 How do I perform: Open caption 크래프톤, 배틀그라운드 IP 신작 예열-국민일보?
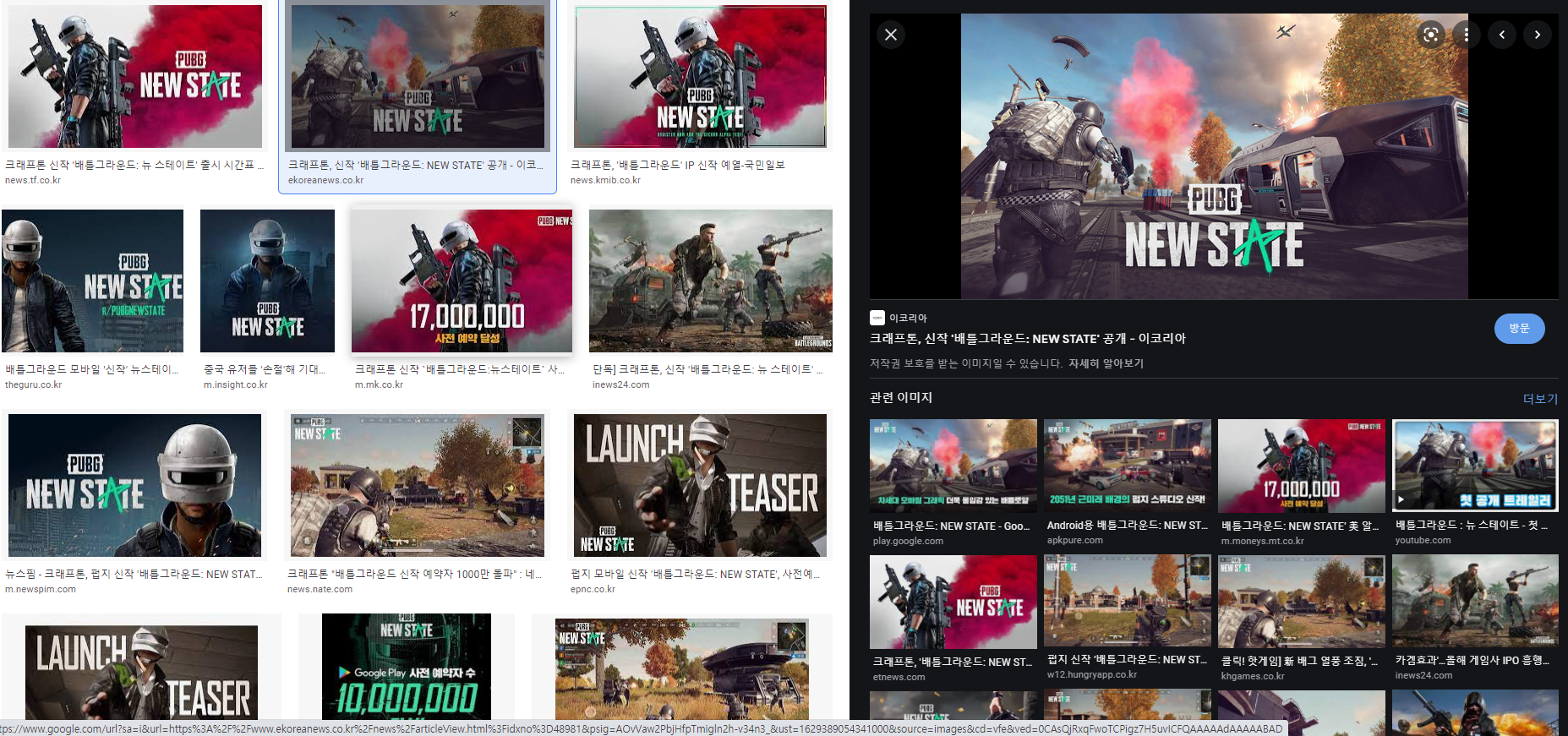tap(678, 165)
